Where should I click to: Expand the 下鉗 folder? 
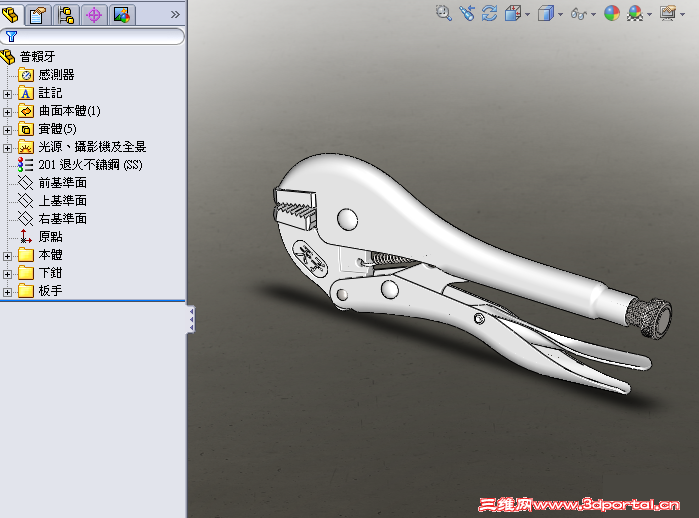[x=7, y=274]
